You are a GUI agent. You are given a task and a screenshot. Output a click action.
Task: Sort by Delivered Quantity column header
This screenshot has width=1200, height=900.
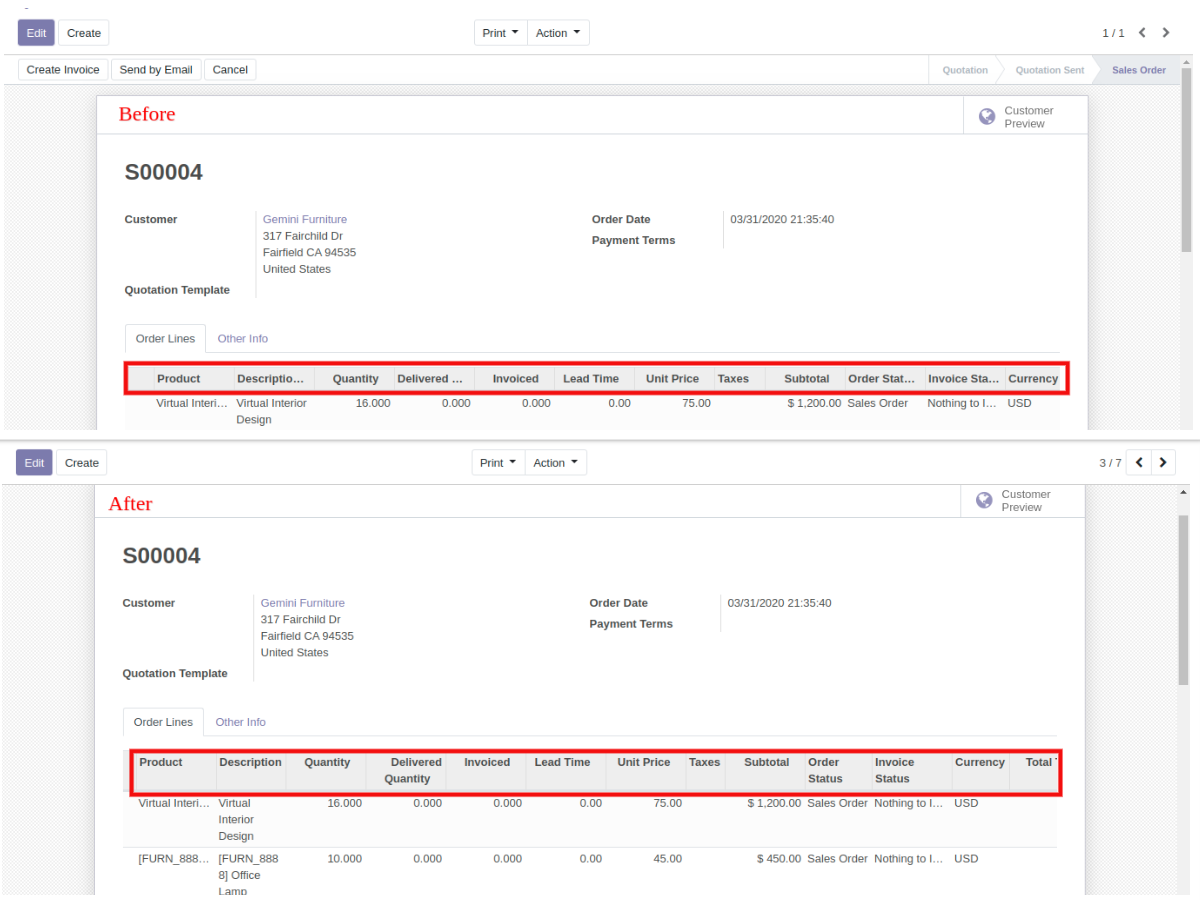click(407, 770)
